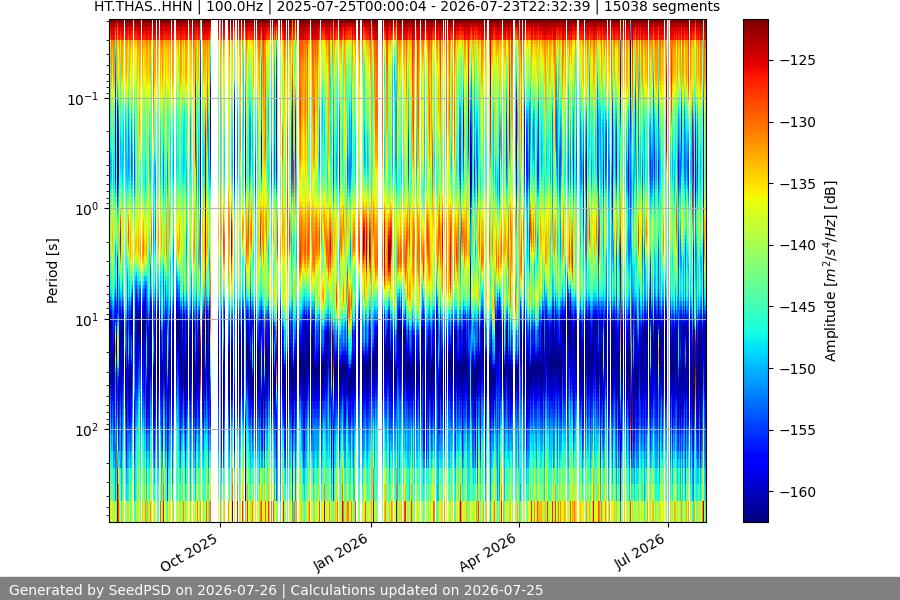This screenshot has height=600, width=900.
Task: Click the -160 colorbar tick label
Action: coord(798,492)
